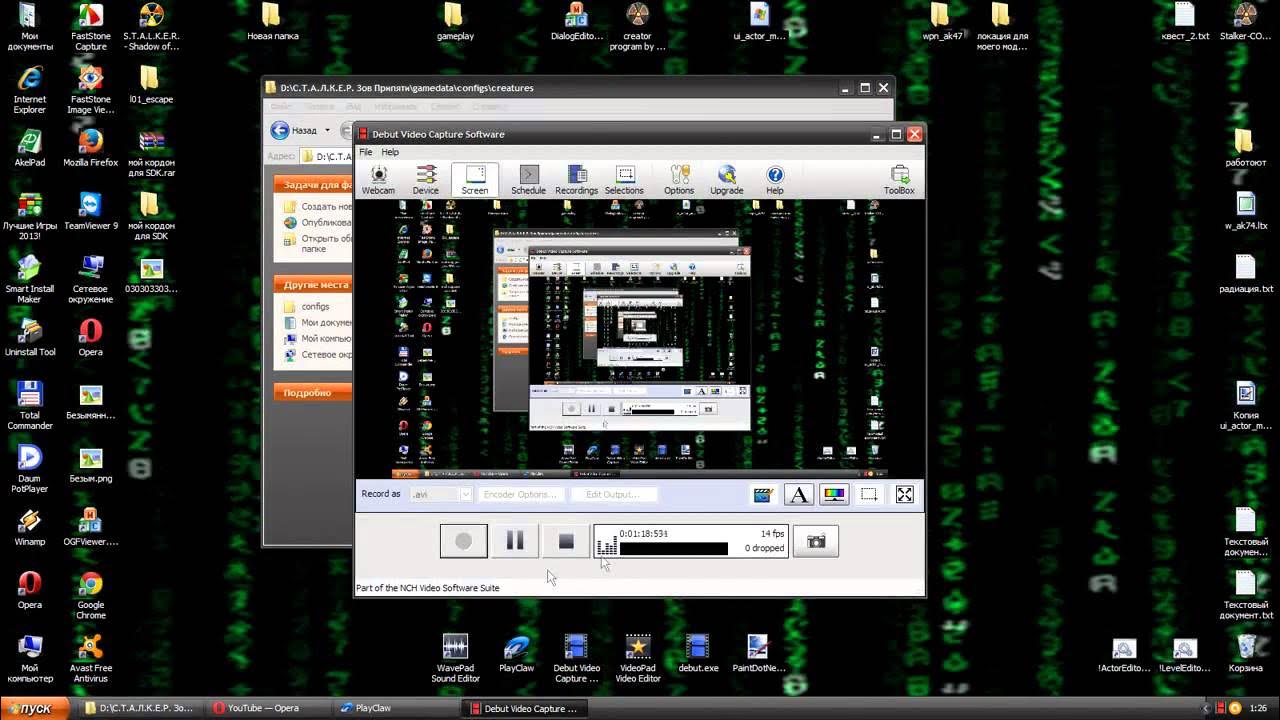This screenshot has height=720, width=1280.
Task: Open the Help menu in Debut
Action: pyautogui.click(x=390, y=152)
